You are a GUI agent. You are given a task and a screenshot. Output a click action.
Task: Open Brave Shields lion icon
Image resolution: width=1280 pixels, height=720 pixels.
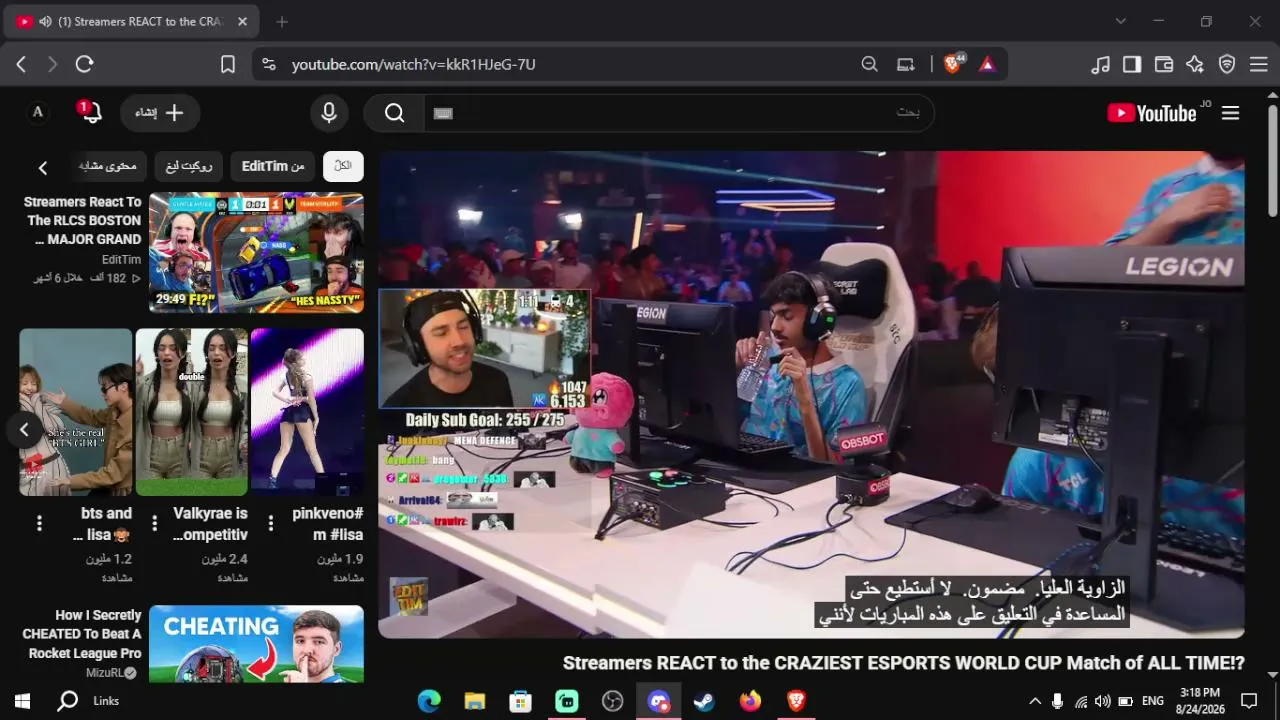[x=953, y=64]
